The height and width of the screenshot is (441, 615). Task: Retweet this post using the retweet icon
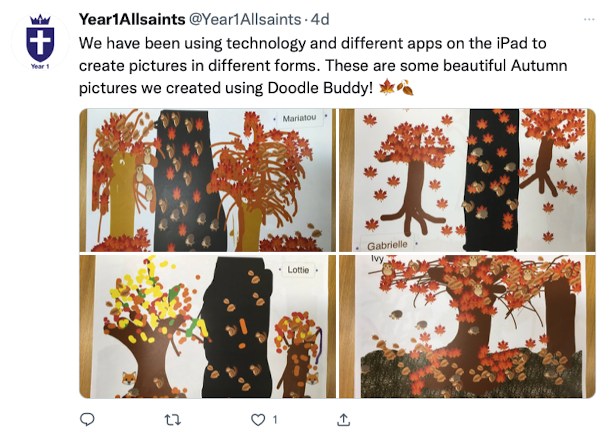173,420
